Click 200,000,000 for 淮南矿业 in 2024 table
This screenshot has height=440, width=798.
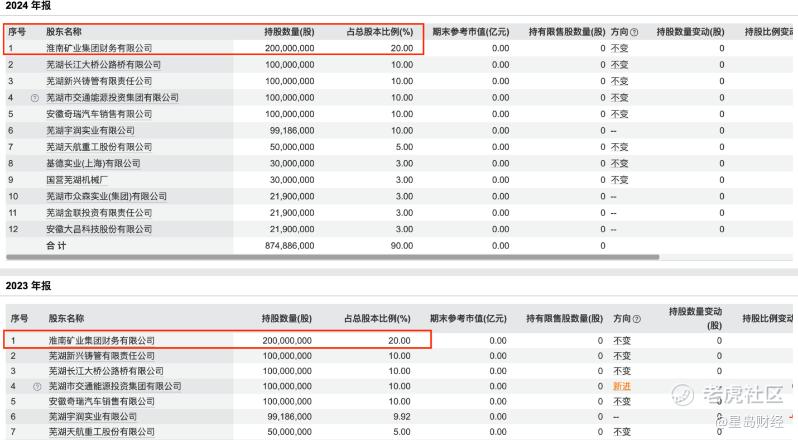point(290,48)
